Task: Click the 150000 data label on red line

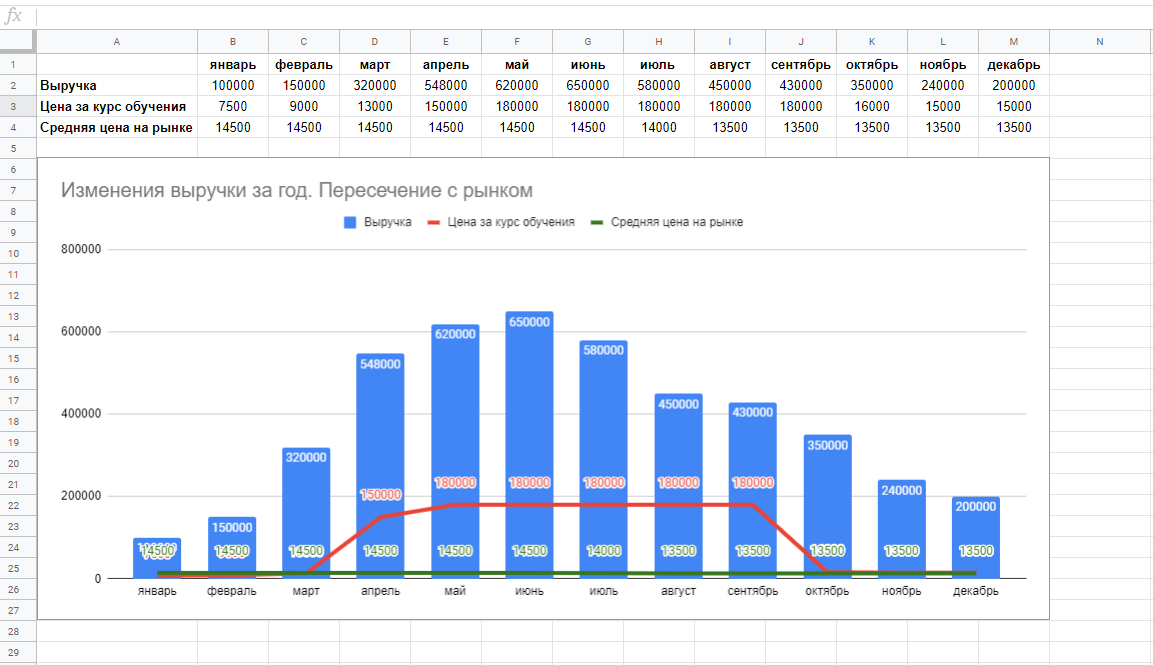Action: (x=380, y=495)
